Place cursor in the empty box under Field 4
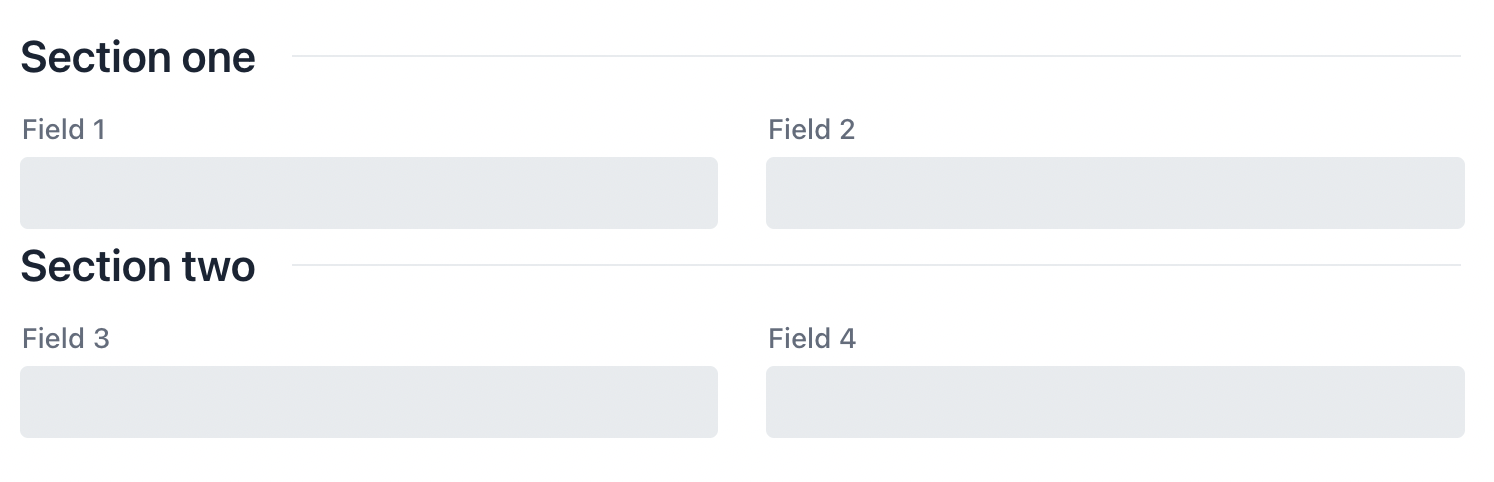This screenshot has width=1494, height=482. 1115,402
